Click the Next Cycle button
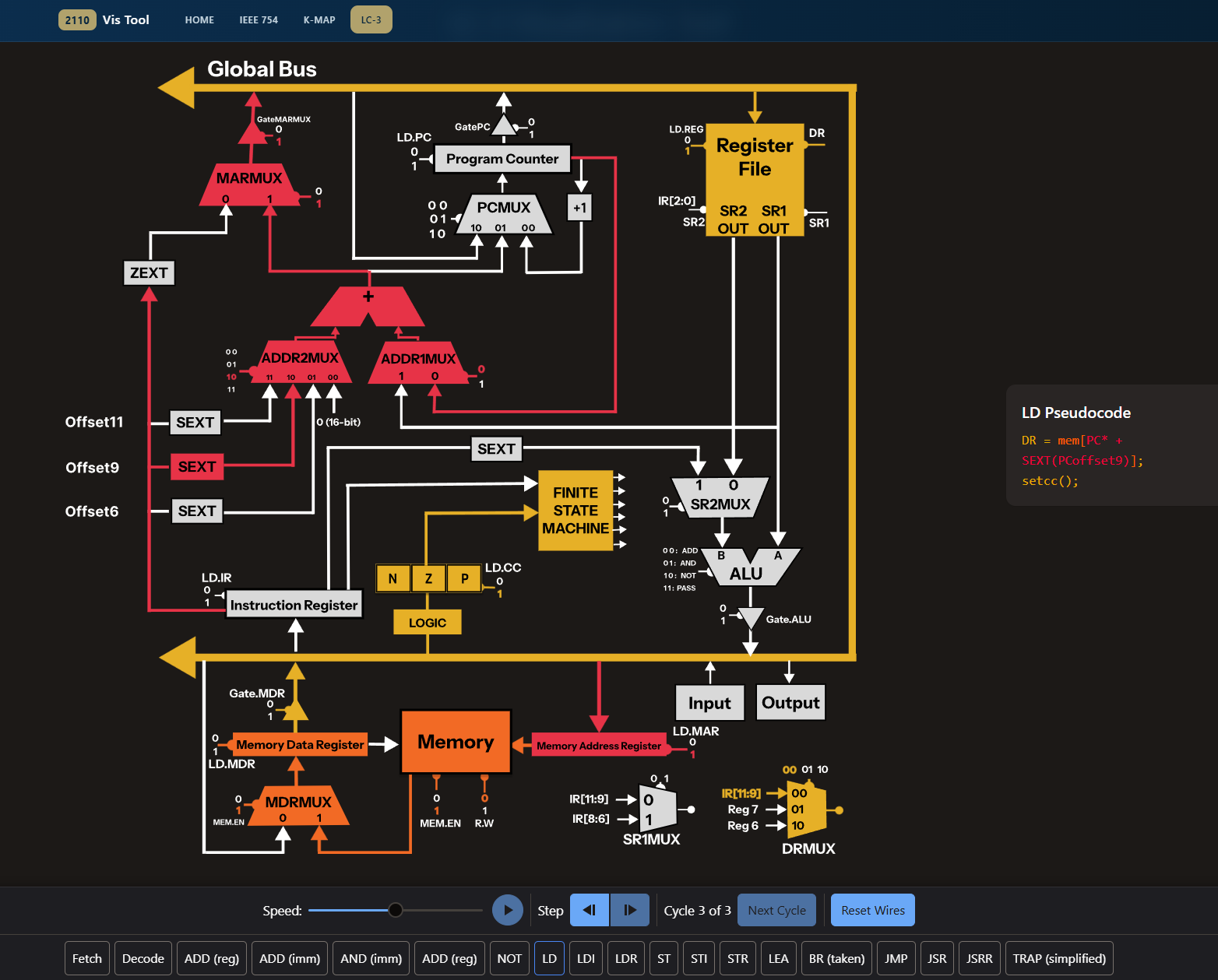 coord(776,910)
